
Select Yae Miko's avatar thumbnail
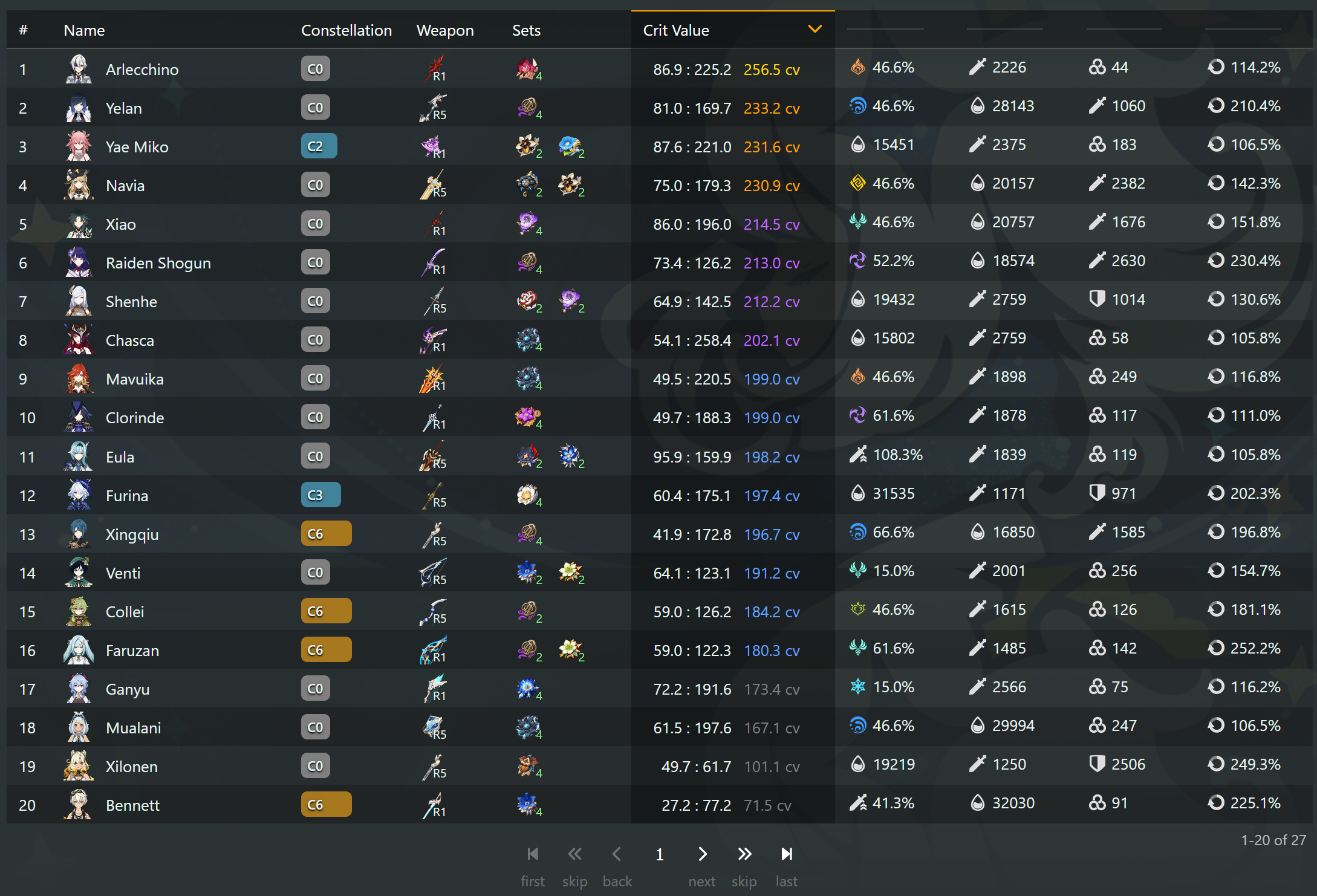(79, 146)
